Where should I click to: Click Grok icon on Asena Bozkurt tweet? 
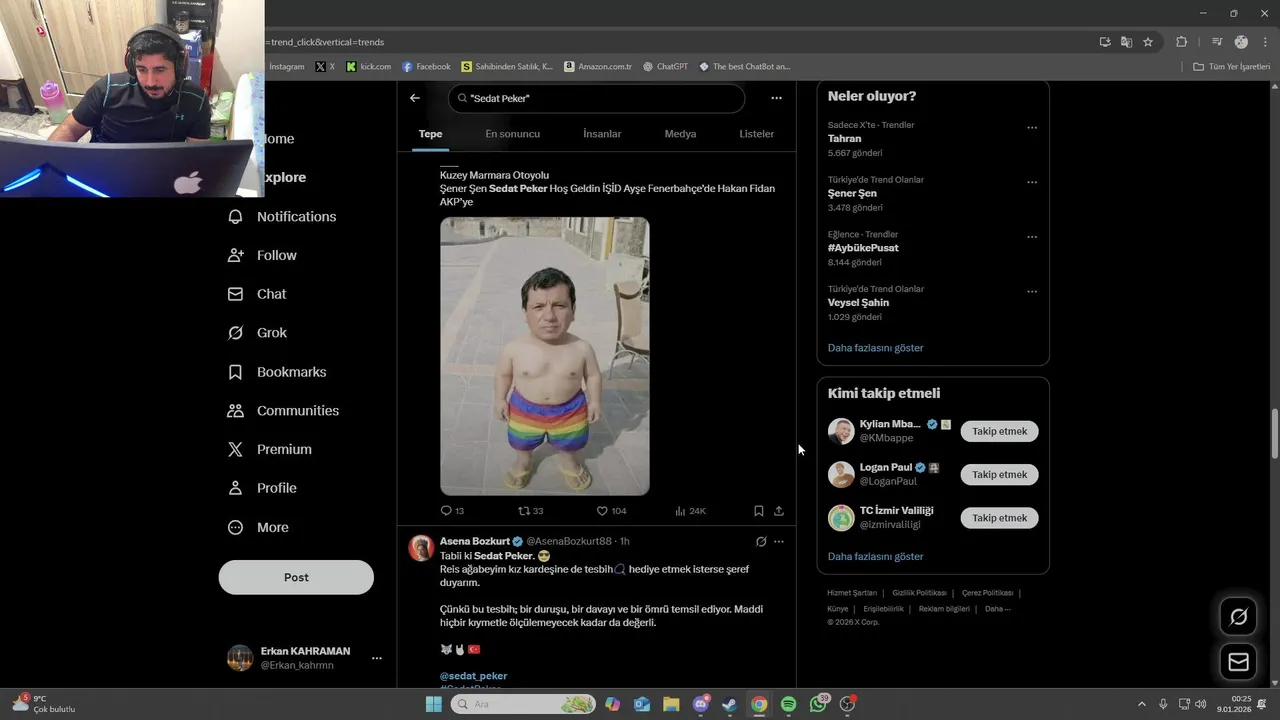point(761,541)
